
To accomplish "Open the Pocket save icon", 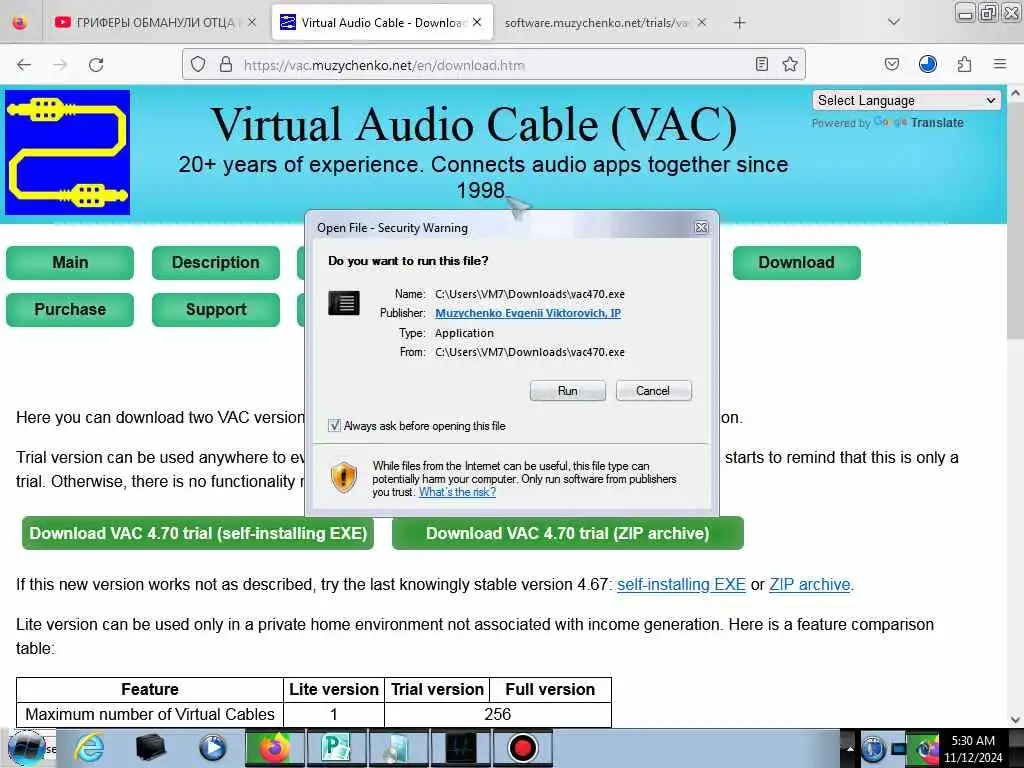I will click(x=891, y=64).
